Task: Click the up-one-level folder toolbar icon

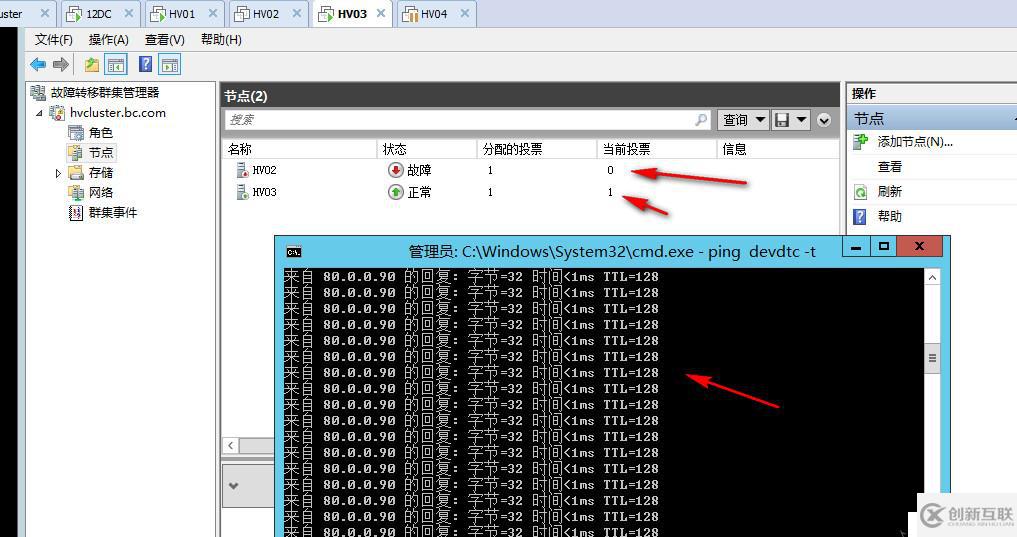Action: [x=91, y=64]
